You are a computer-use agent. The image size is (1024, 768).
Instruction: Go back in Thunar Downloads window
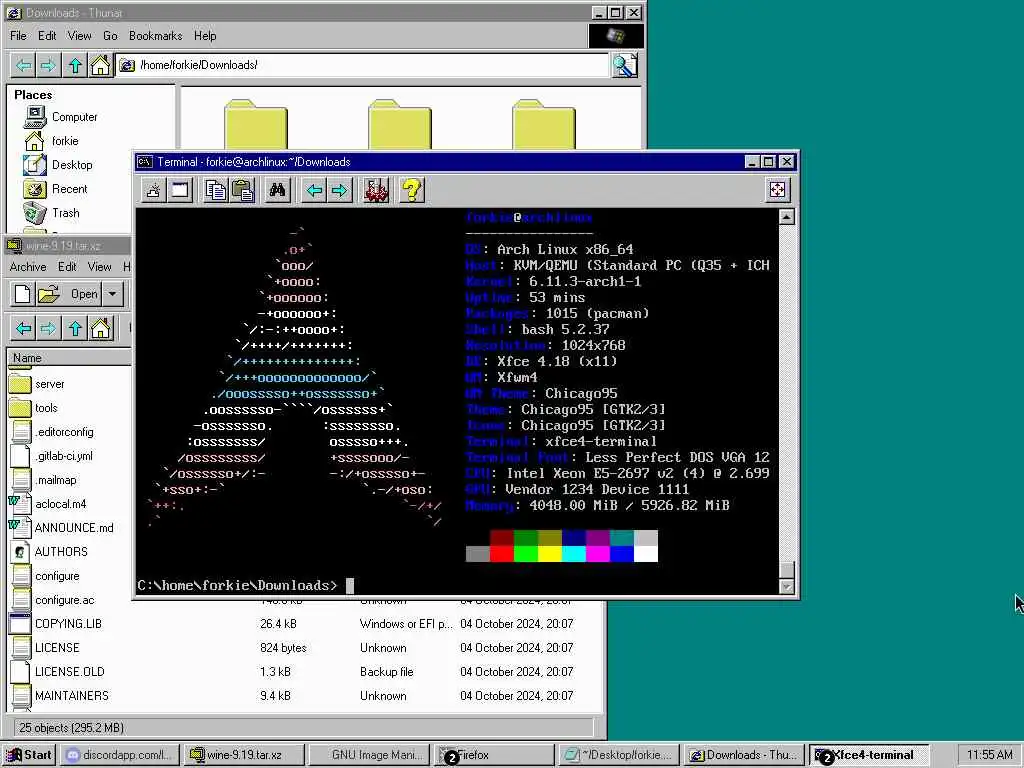(x=24, y=65)
